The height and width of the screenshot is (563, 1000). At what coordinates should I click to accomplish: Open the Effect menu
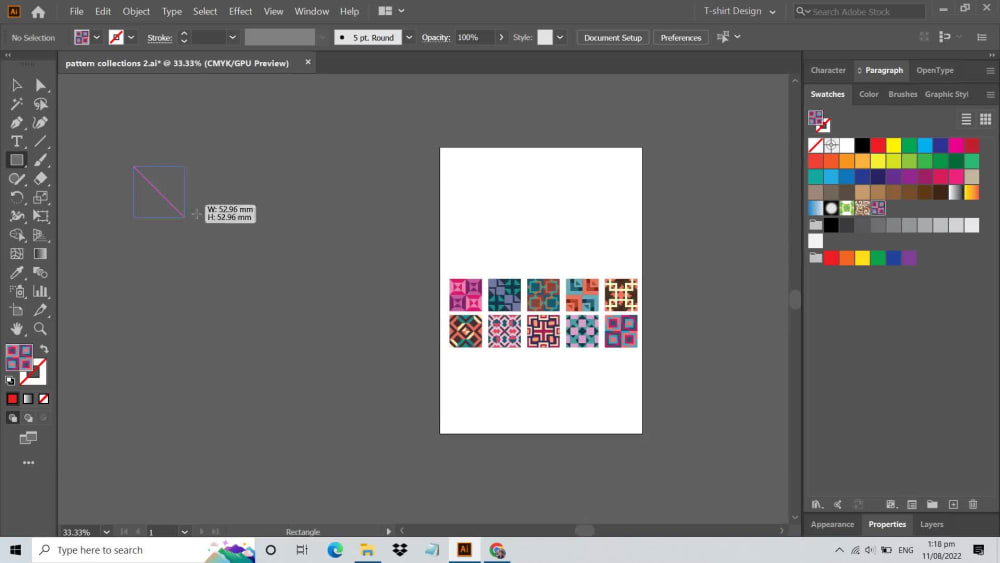pos(240,11)
